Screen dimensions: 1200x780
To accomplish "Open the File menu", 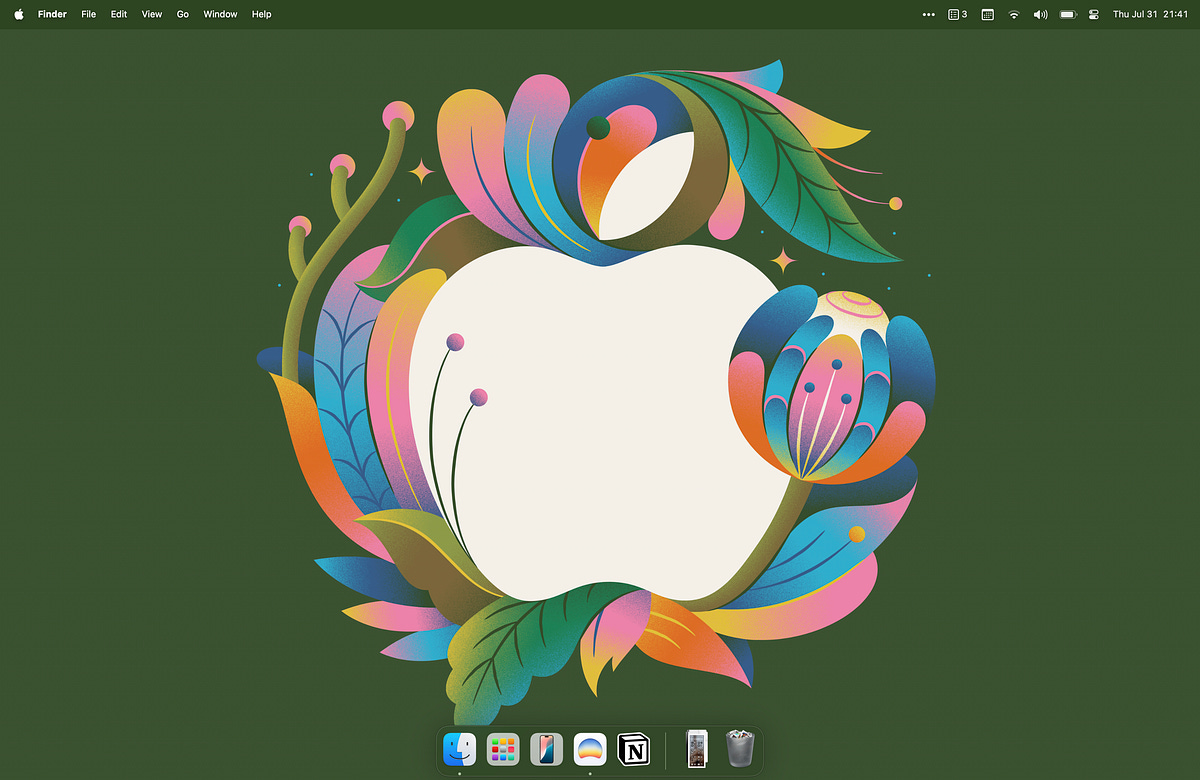I will point(88,14).
